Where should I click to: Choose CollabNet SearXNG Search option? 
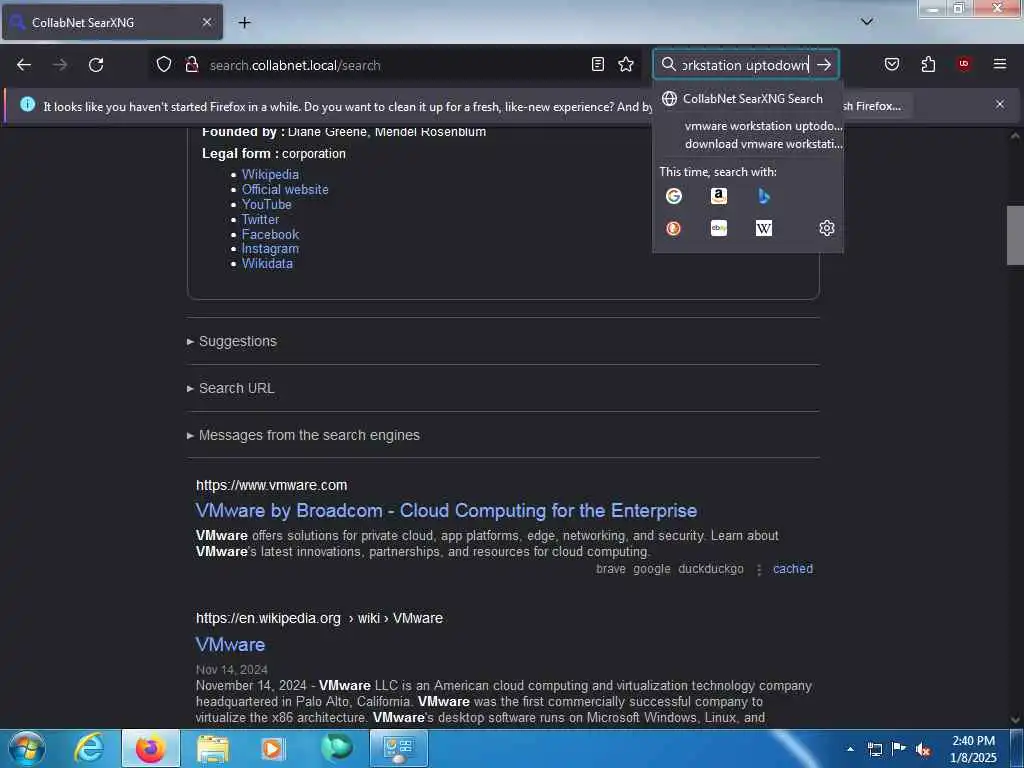click(x=748, y=99)
